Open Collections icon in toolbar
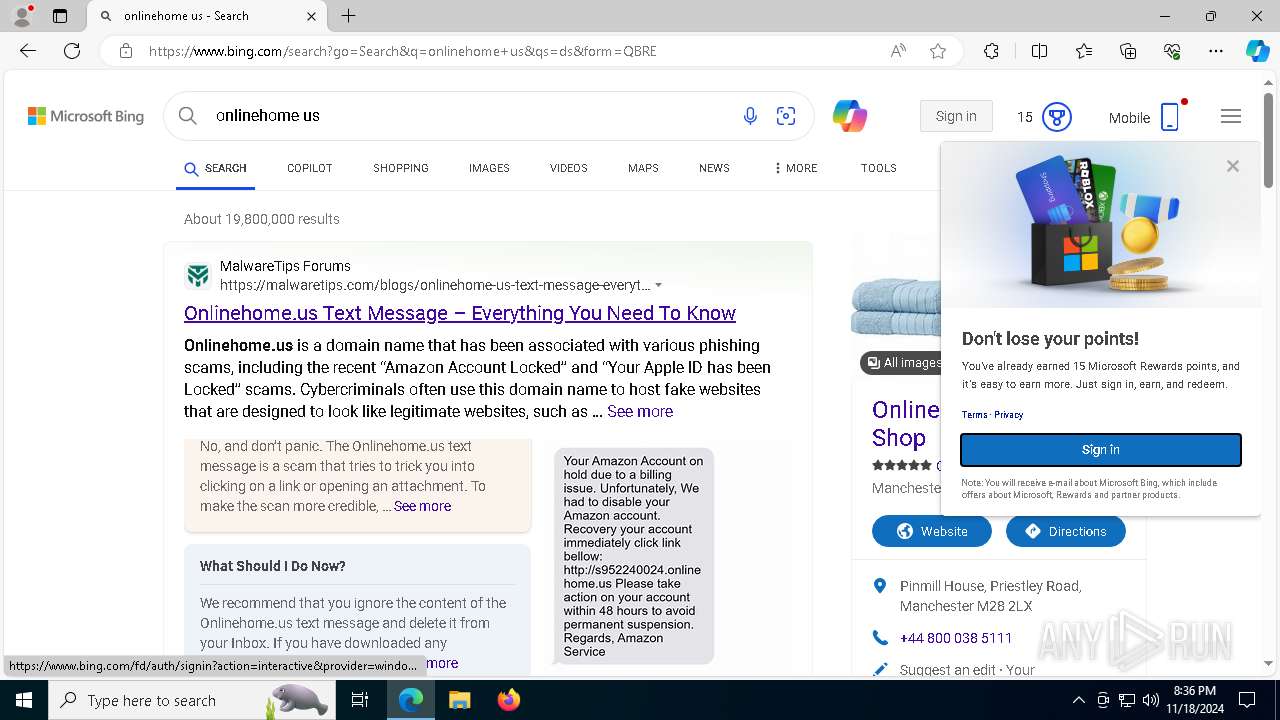This screenshot has width=1280, height=720. [1128, 51]
